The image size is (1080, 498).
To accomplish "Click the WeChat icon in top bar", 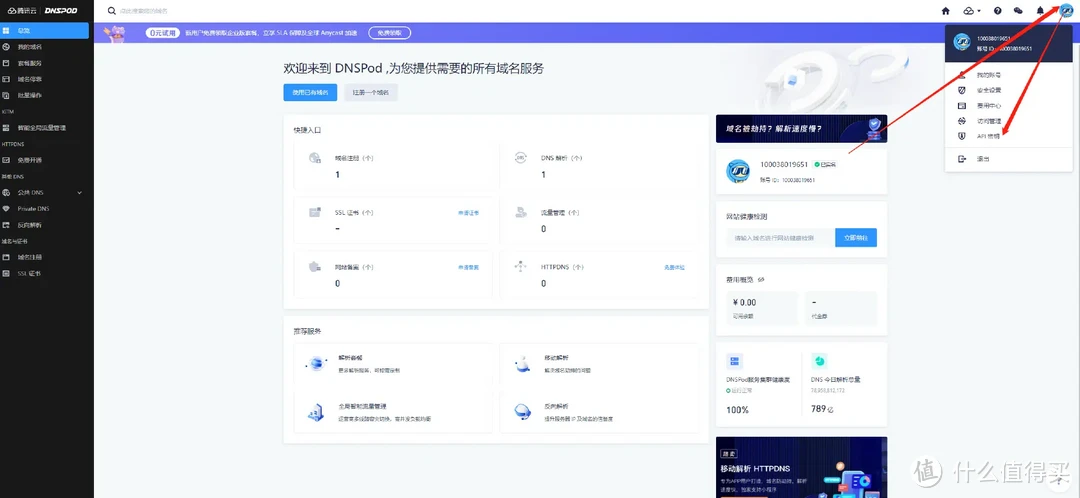I will [1018, 11].
